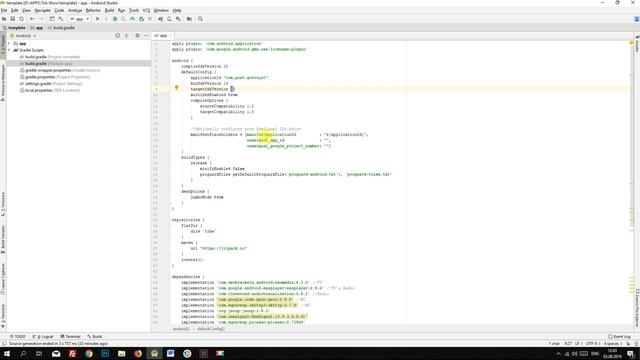
Task: Open the VCS menu
Action: pos(146,10)
